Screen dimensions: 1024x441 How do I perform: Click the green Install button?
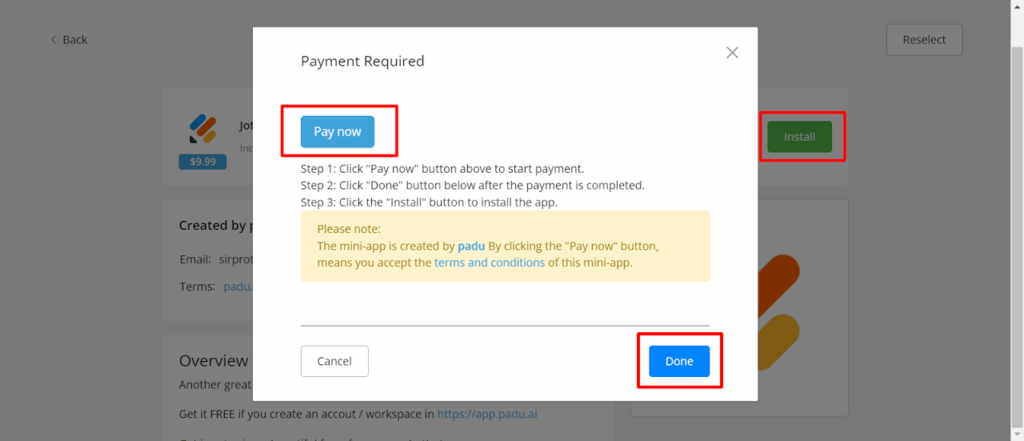click(799, 137)
